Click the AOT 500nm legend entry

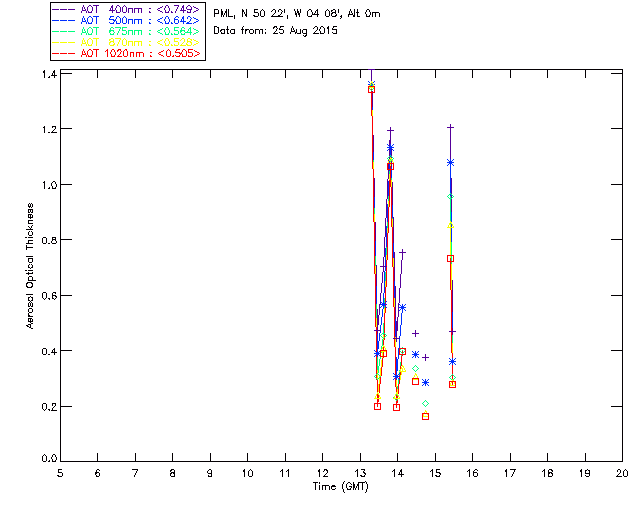(x=126, y=20)
